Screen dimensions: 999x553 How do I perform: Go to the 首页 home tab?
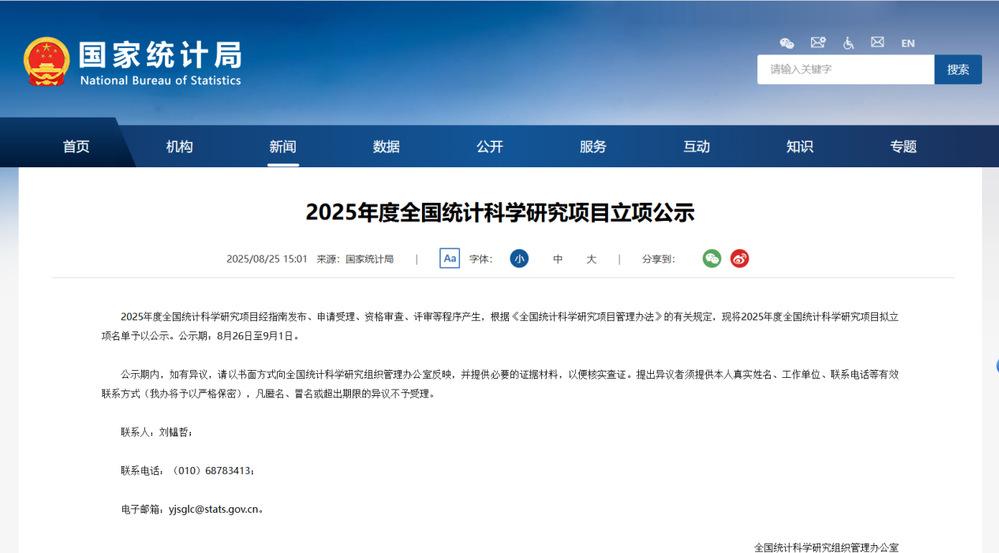click(76, 147)
